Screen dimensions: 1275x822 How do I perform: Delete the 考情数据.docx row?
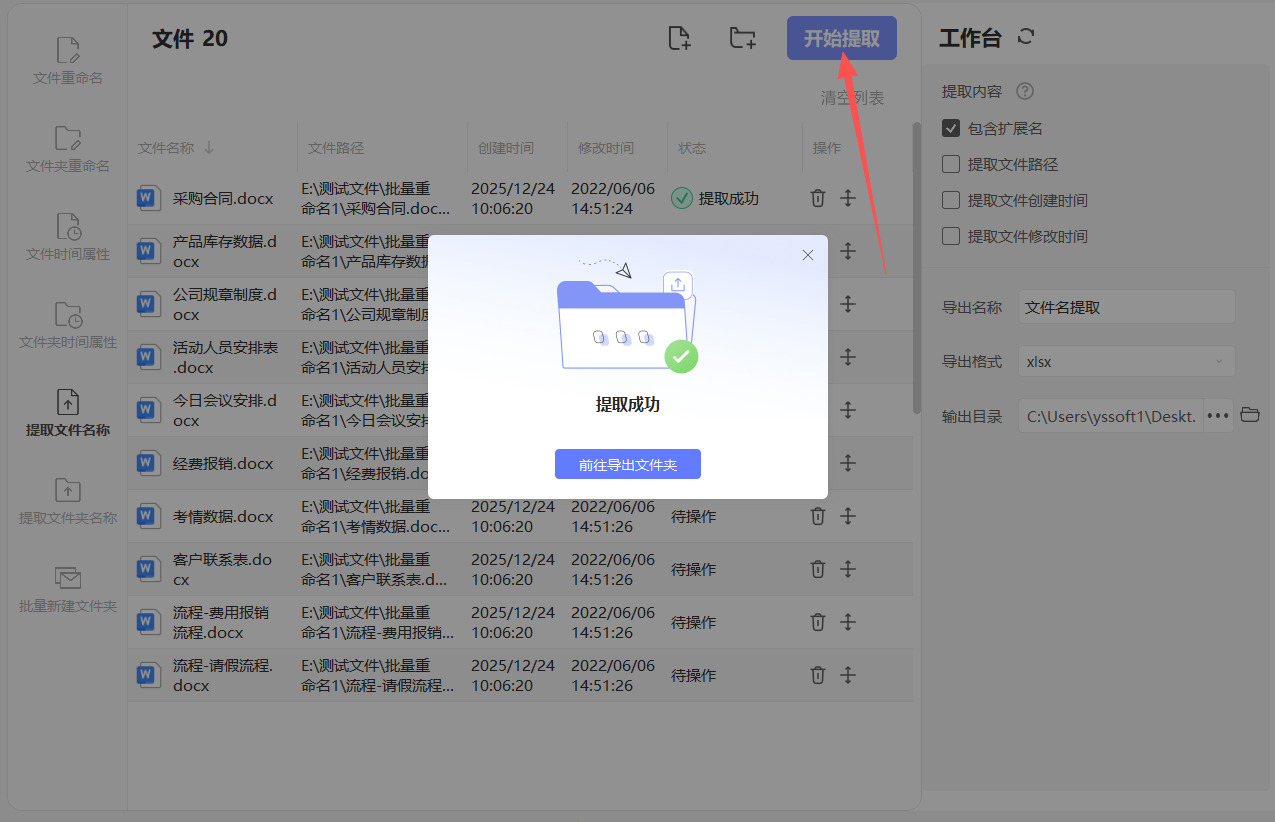pyautogui.click(x=817, y=516)
